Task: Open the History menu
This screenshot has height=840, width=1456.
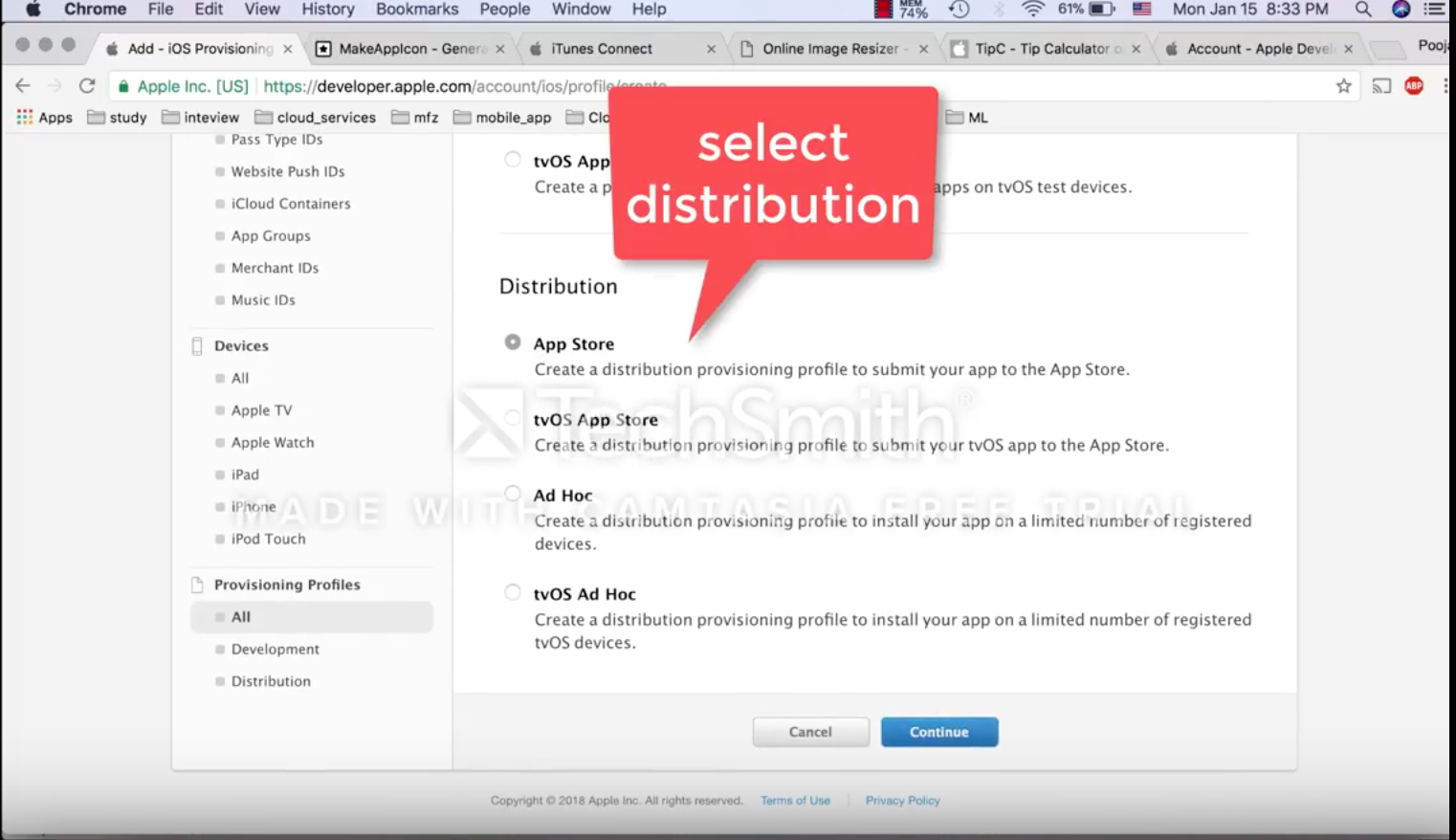Action: (x=328, y=10)
